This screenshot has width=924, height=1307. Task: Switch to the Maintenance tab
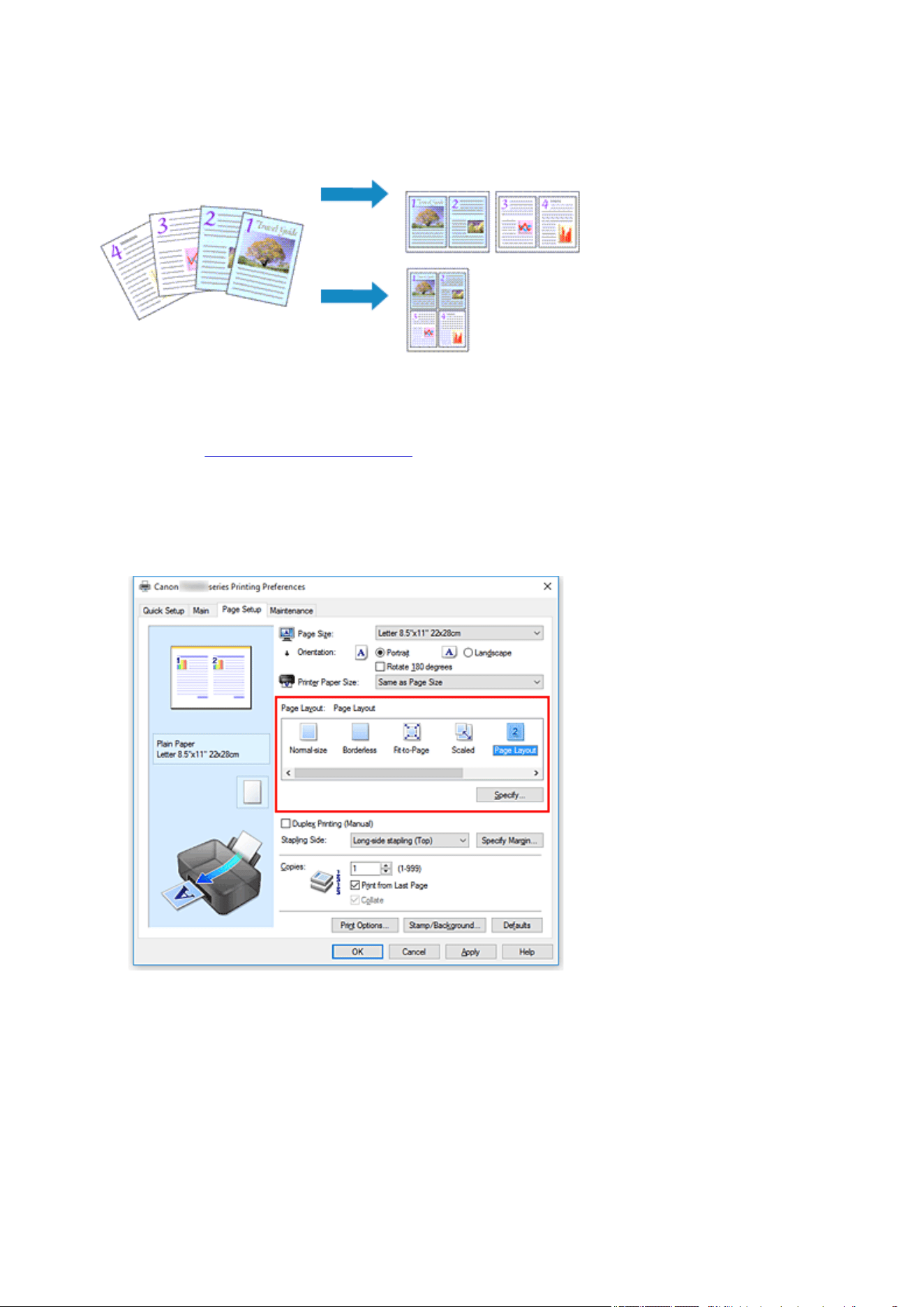coord(291,610)
